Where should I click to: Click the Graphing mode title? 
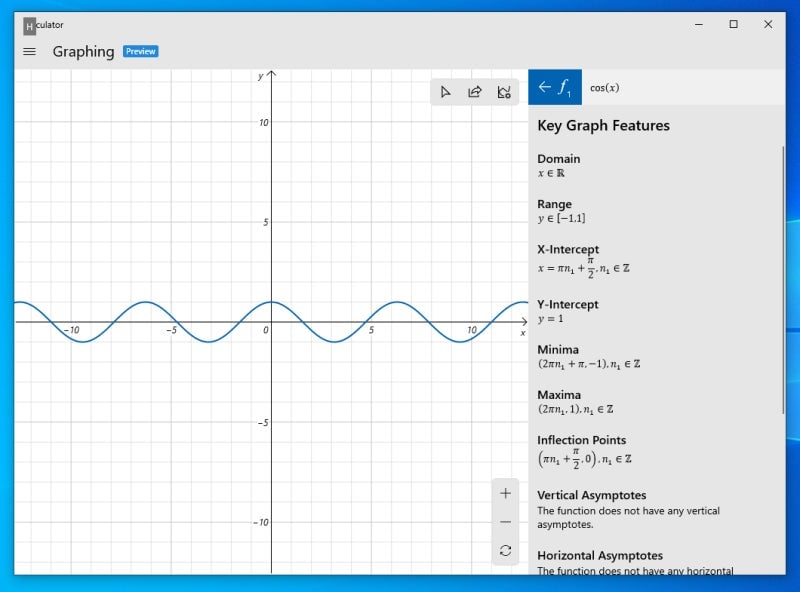[x=83, y=52]
